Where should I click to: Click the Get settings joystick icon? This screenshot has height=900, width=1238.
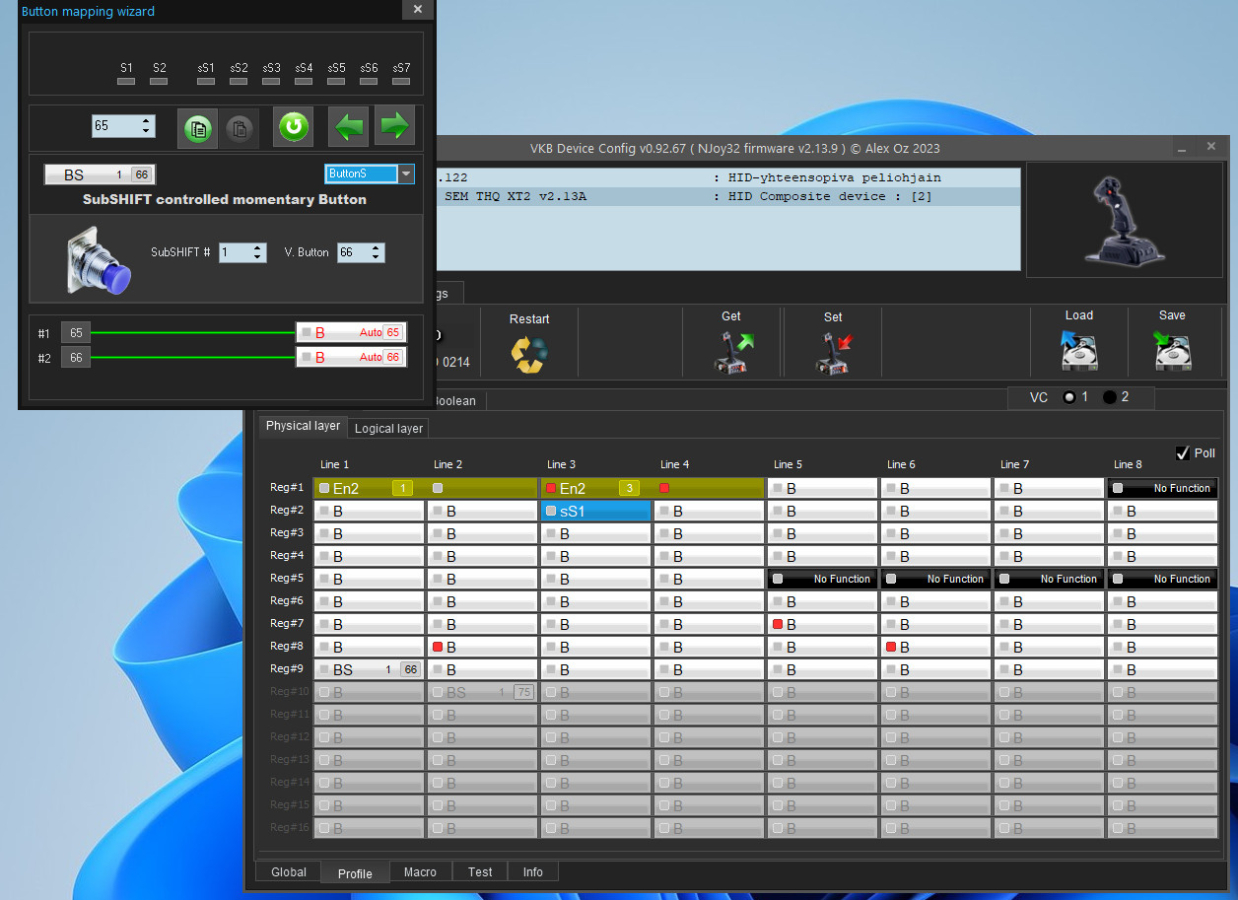point(733,352)
